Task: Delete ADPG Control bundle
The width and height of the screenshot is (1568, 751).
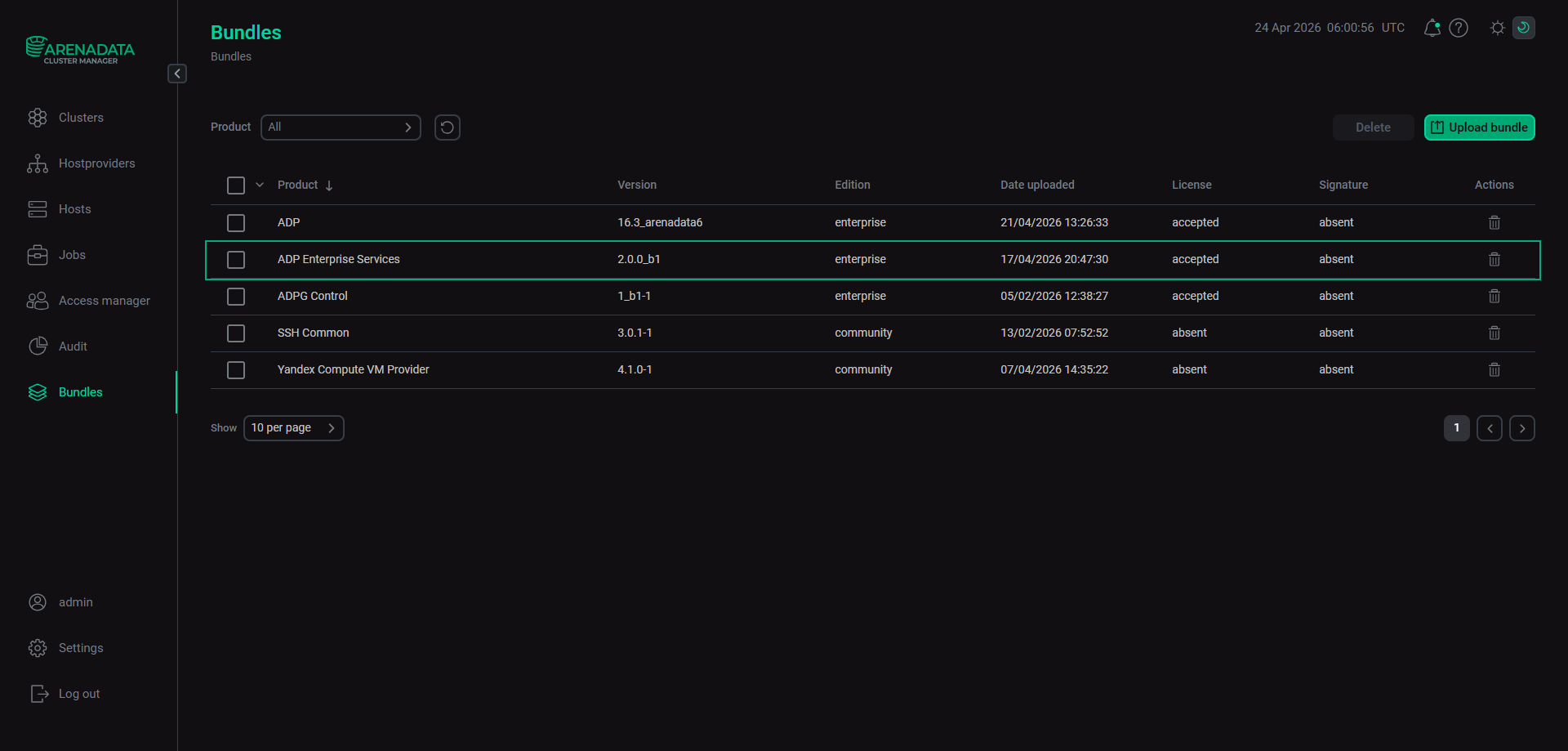Action: point(1494,297)
